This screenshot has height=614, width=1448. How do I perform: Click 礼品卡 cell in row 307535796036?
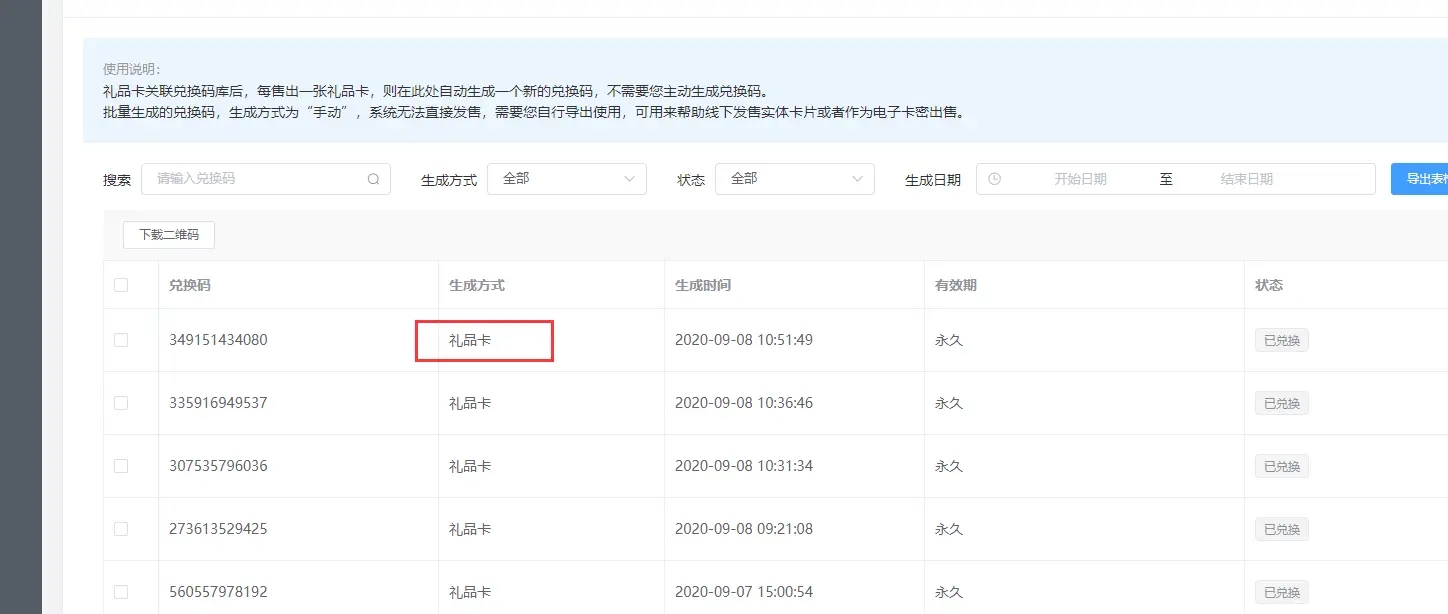coord(470,466)
